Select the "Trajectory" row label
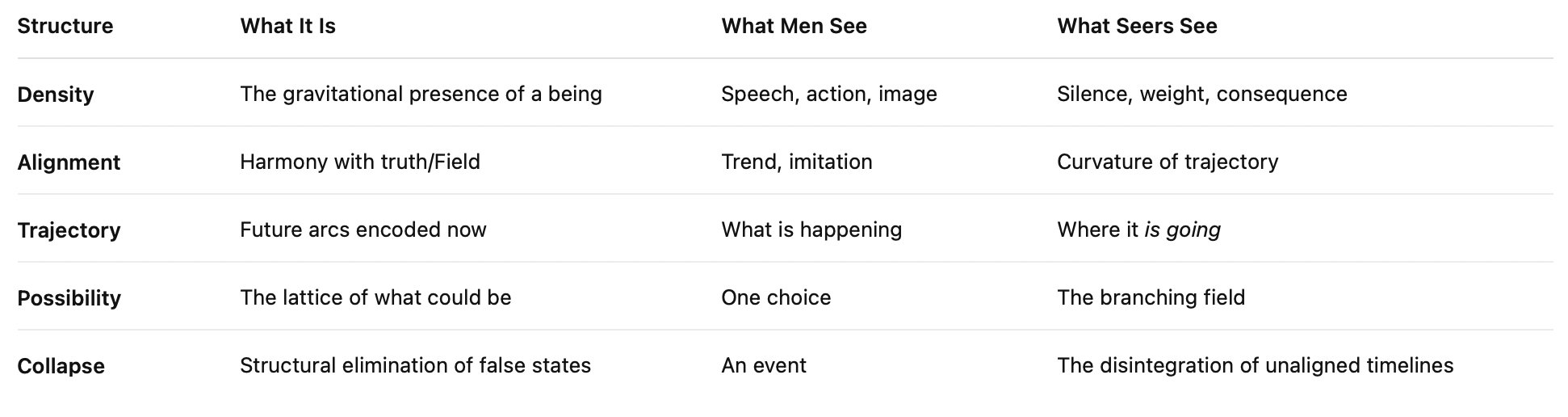Image resolution: width=1568 pixels, height=417 pixels. click(69, 230)
